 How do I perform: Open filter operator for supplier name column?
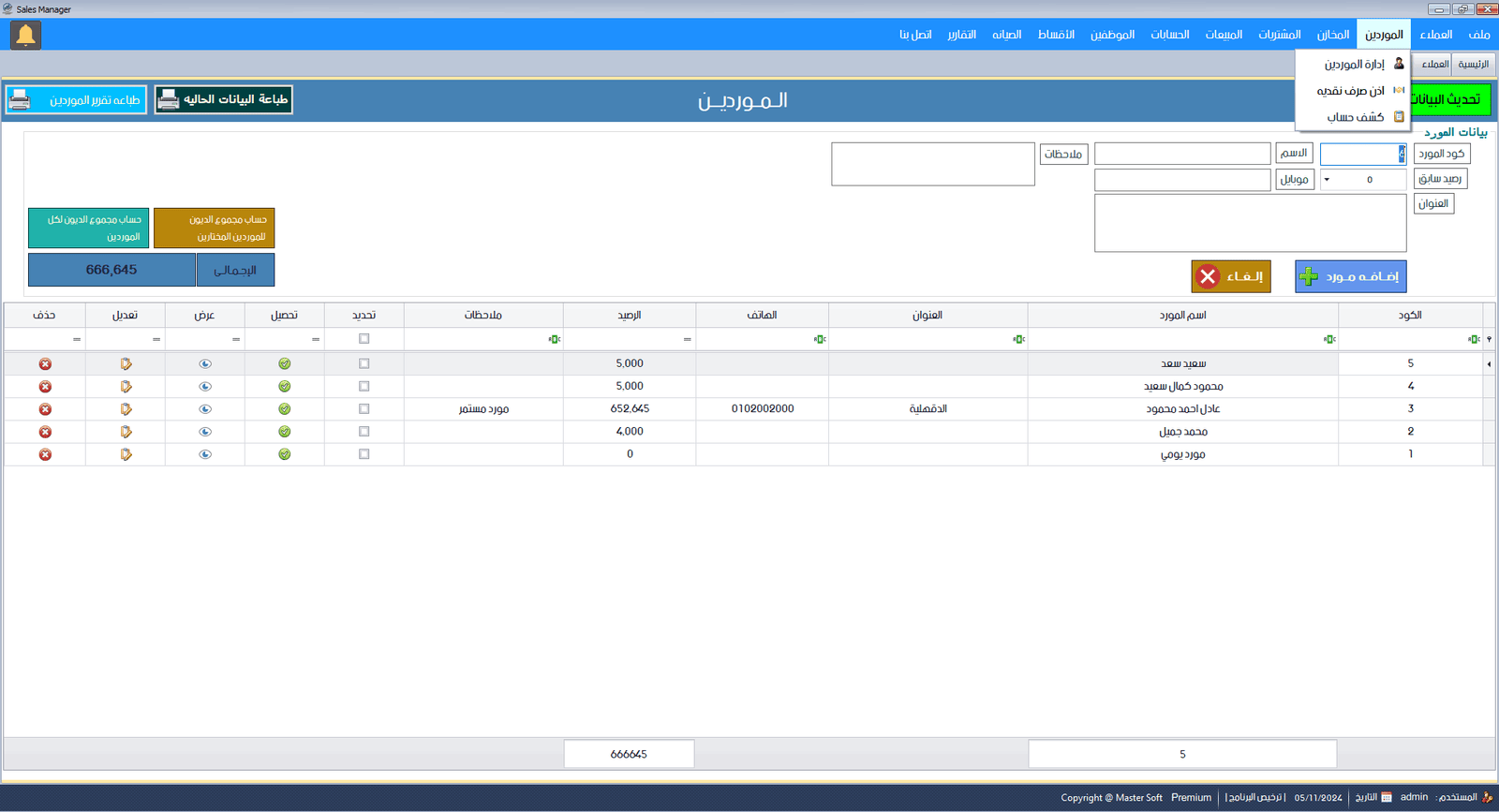[1329, 339]
